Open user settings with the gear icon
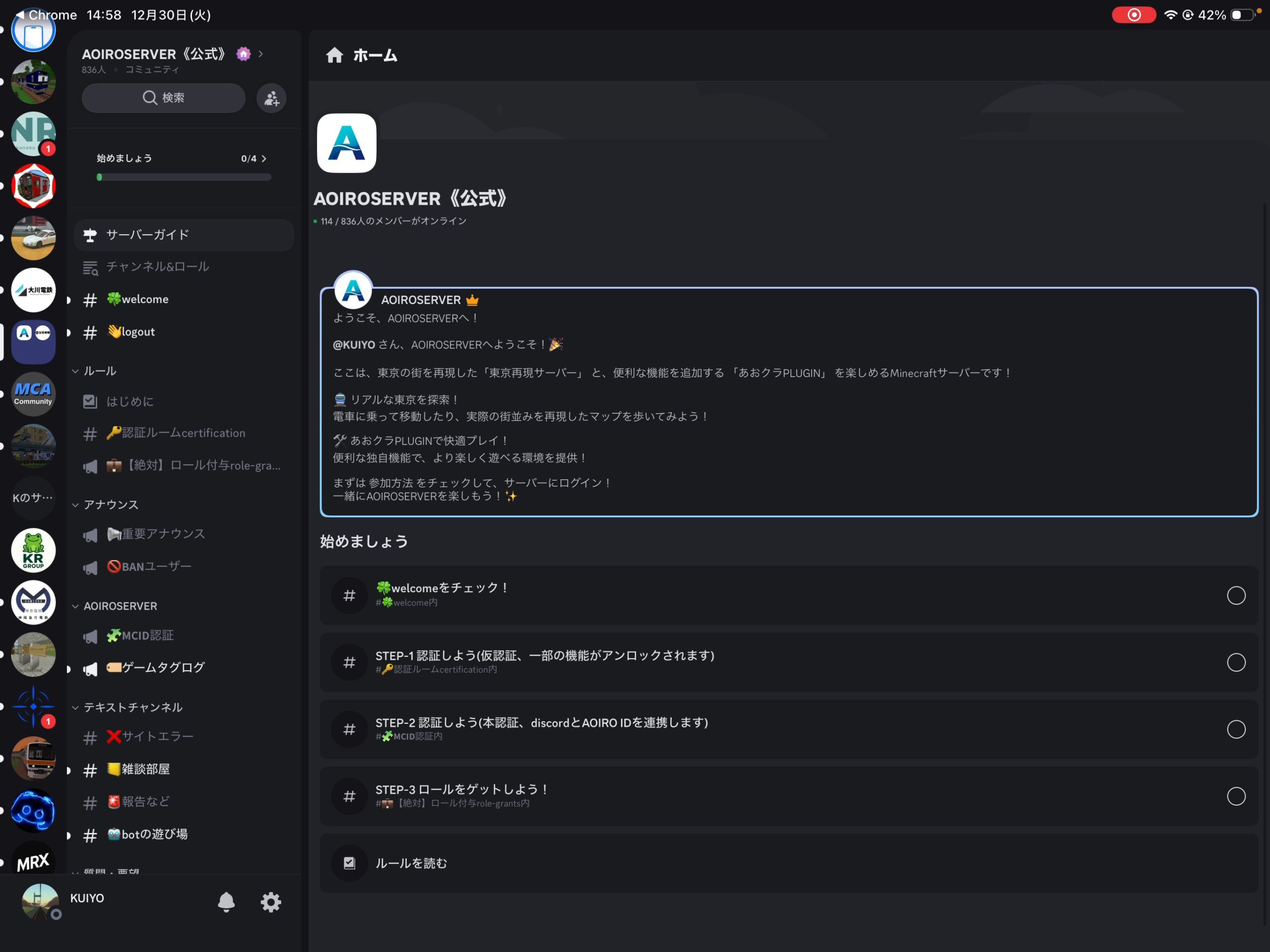 click(x=270, y=901)
